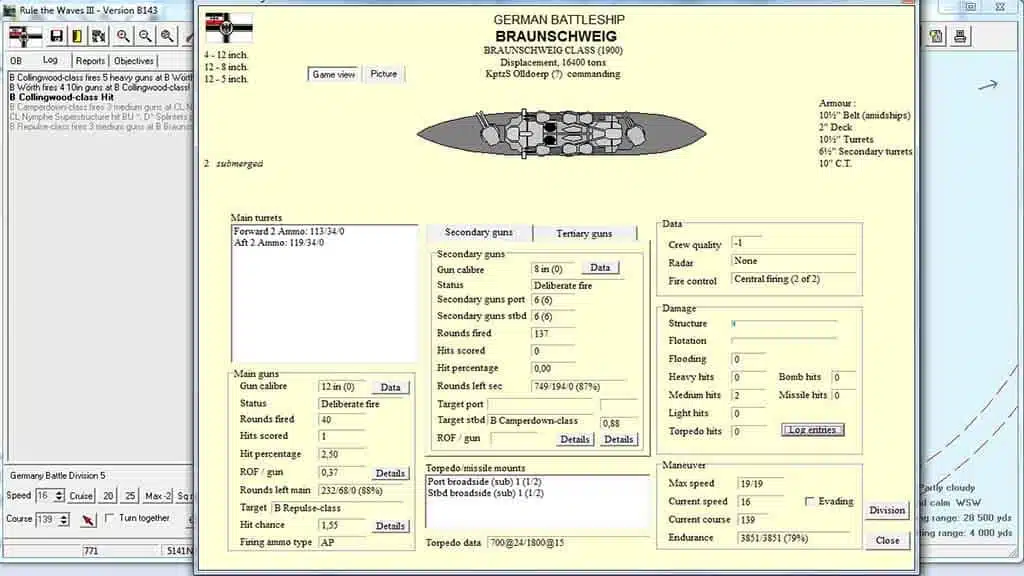Viewport: 1024px width, 576px height.
Task: Enable the Evading checkbox
Action: (810, 502)
